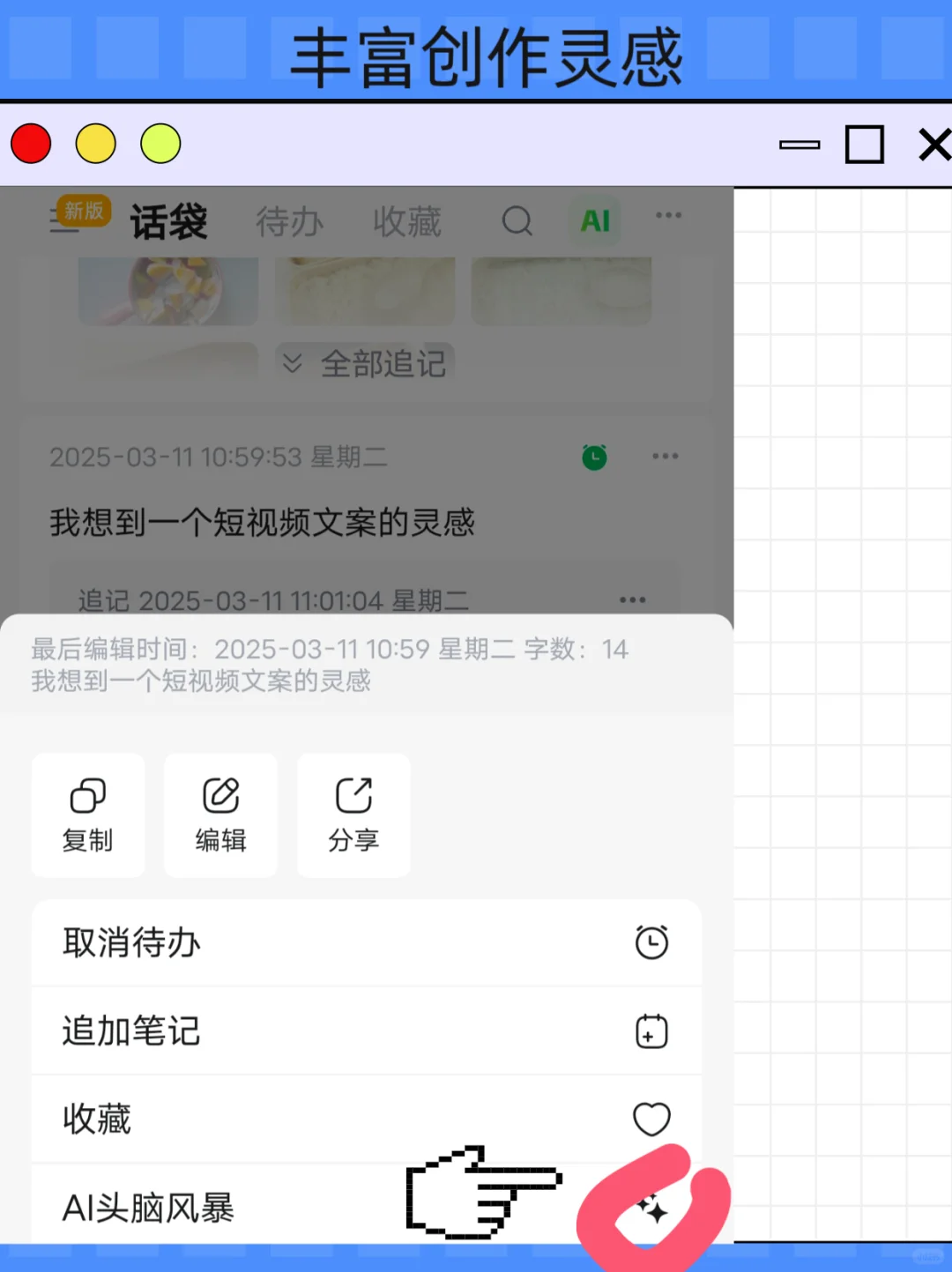Expand 全部追记 to show all follow-up notes
952x1272 pixels.
tap(365, 363)
